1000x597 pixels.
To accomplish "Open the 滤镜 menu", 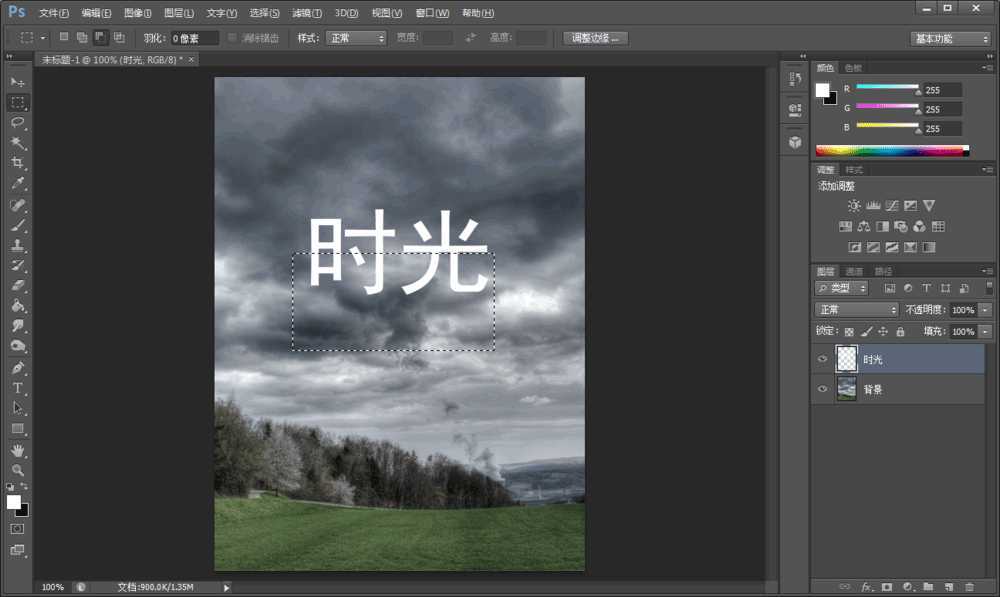I will (304, 13).
